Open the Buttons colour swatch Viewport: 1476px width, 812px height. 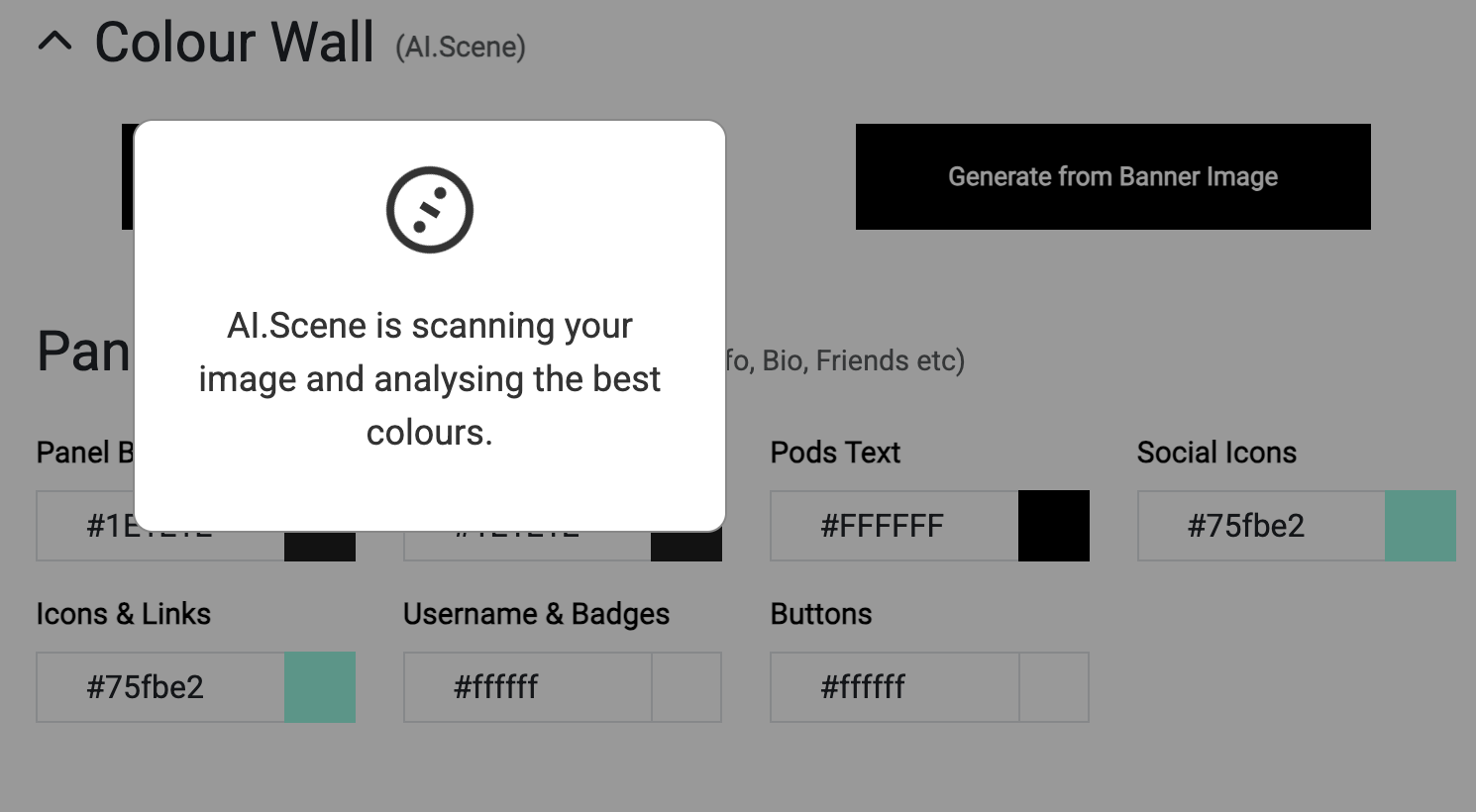click(1054, 687)
